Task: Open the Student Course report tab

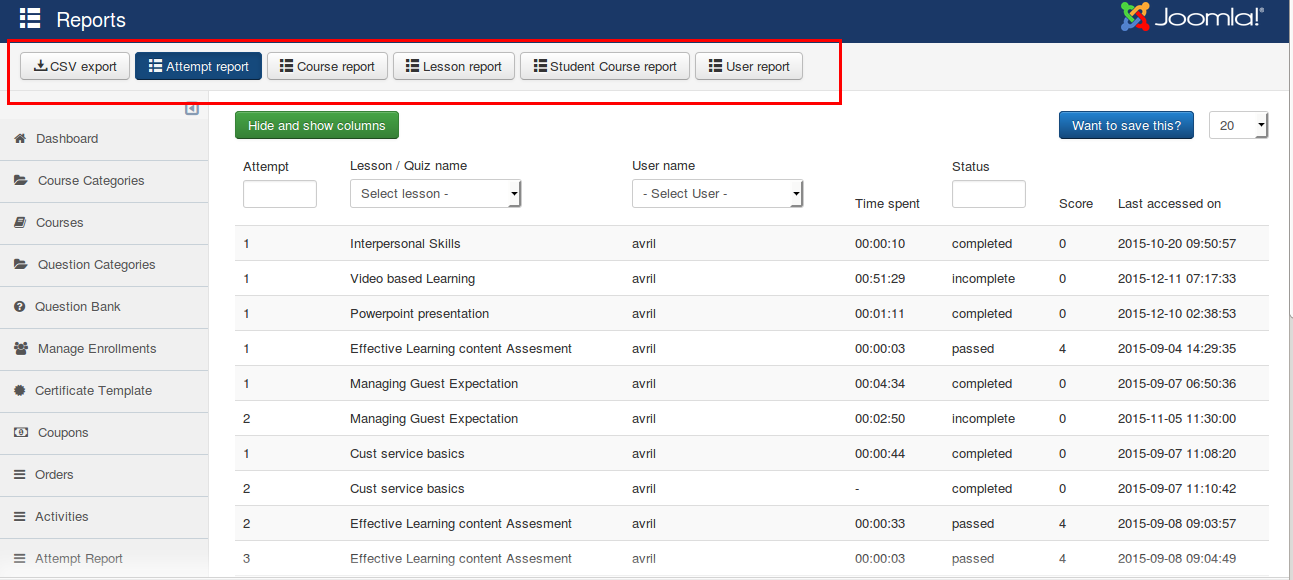Action: 604,67
